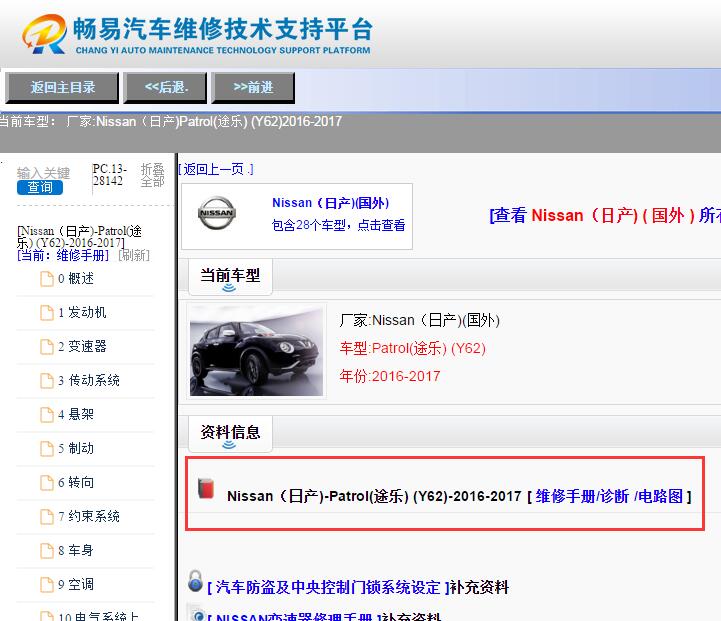This screenshot has width=721, height=621.
Task: Select the 当前车型 section tab
Action: pyautogui.click(x=230, y=277)
